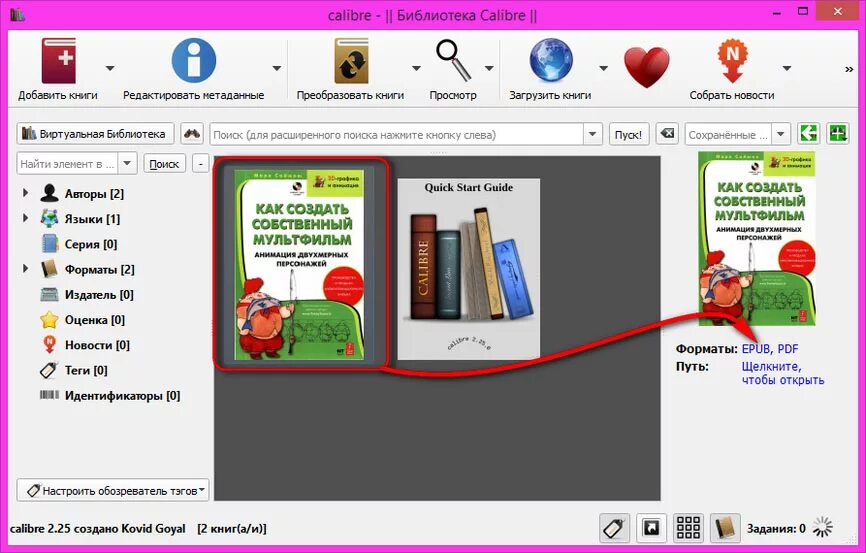Image resolution: width=866 pixels, height=553 pixels.
Task: Show more toolbar items with chevron
Action: coord(849,70)
